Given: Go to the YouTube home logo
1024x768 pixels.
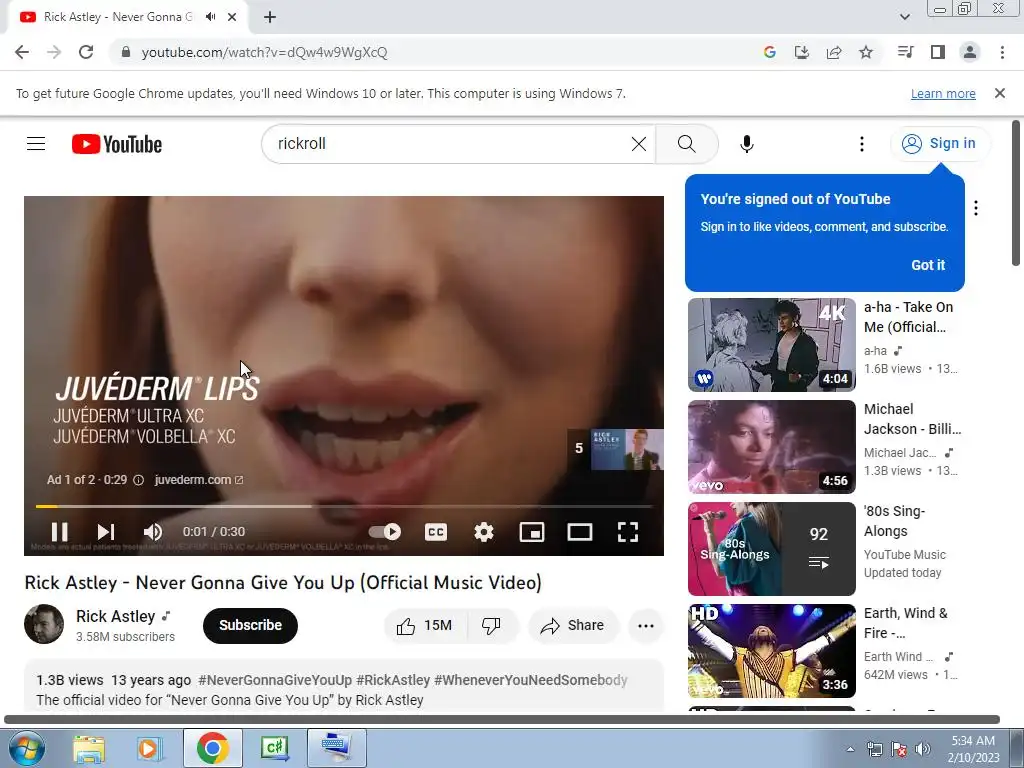Looking at the screenshot, I should (117, 144).
